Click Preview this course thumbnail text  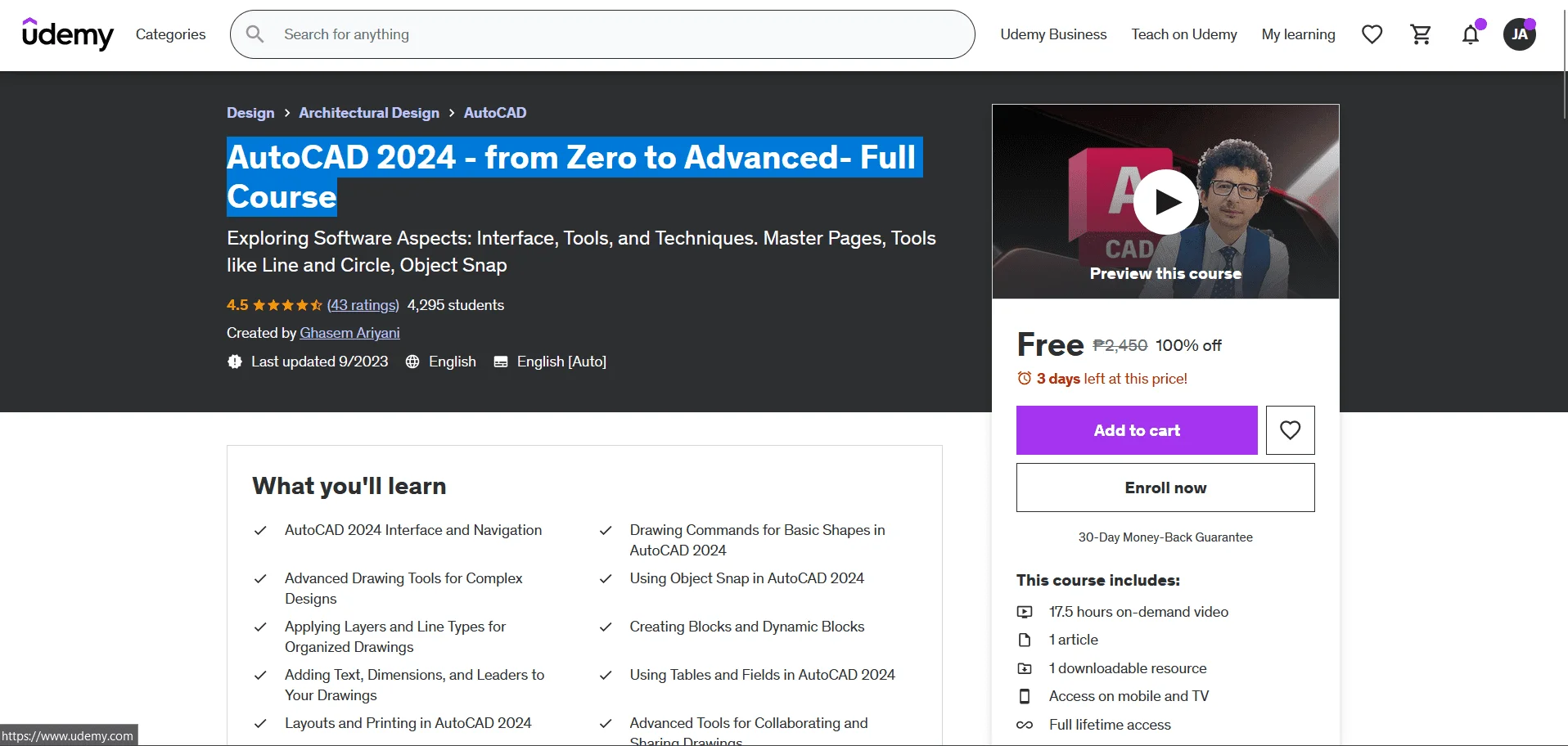click(x=1165, y=274)
